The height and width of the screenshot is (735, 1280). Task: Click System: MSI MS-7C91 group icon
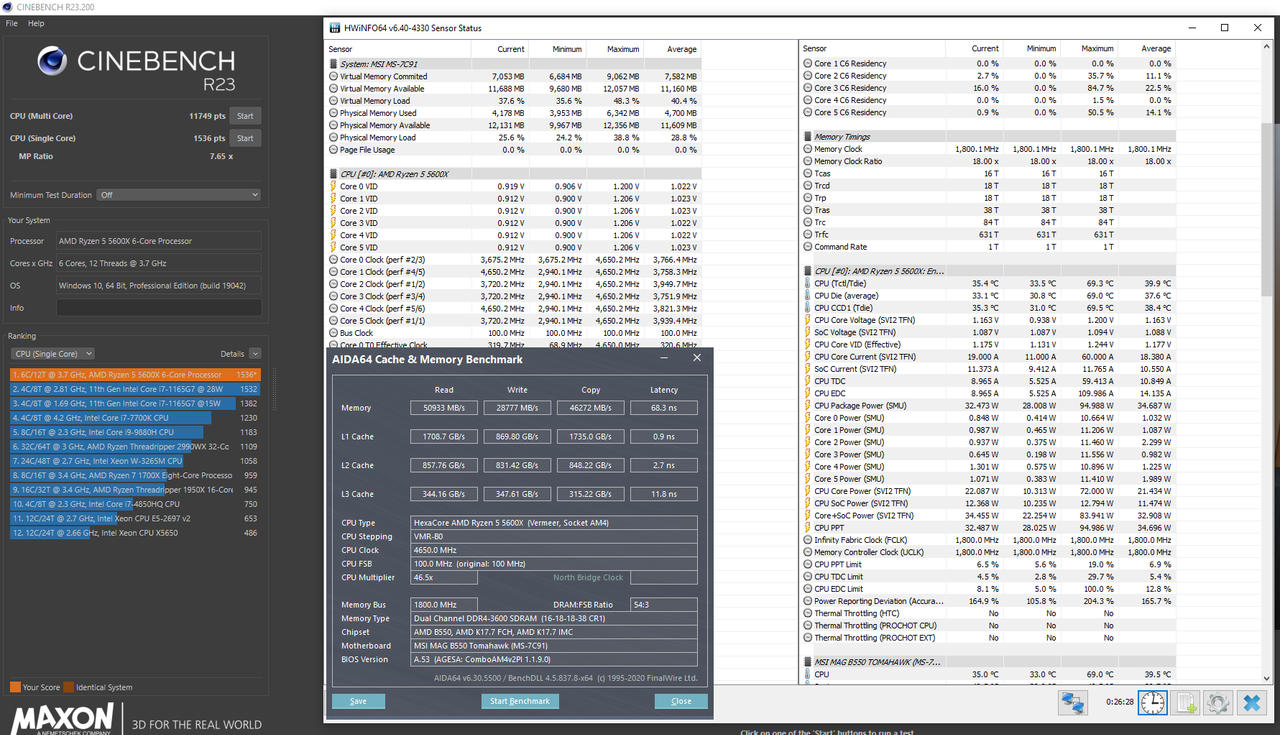(333, 63)
